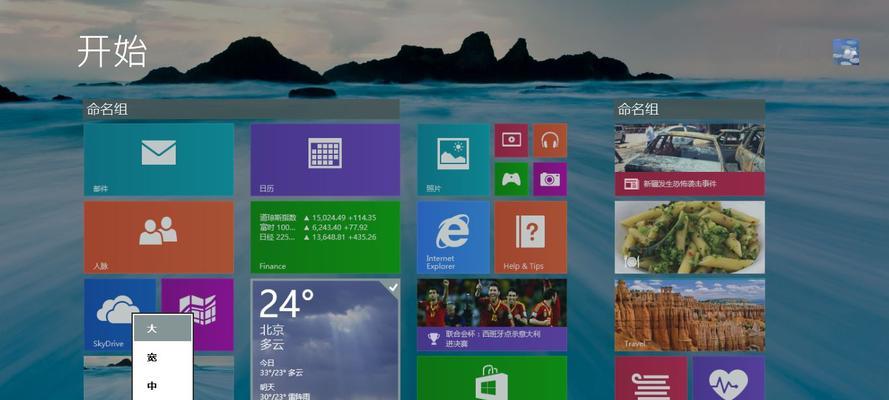889x400 pixels.
Task: Open the 邮件 Mail tile
Action: point(159,160)
